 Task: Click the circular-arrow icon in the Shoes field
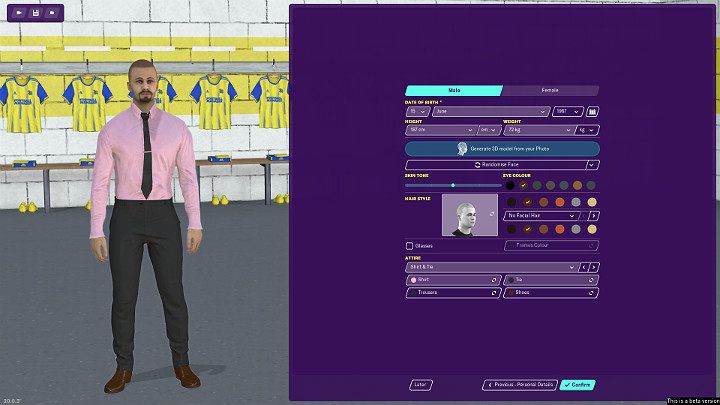pyautogui.click(x=591, y=292)
